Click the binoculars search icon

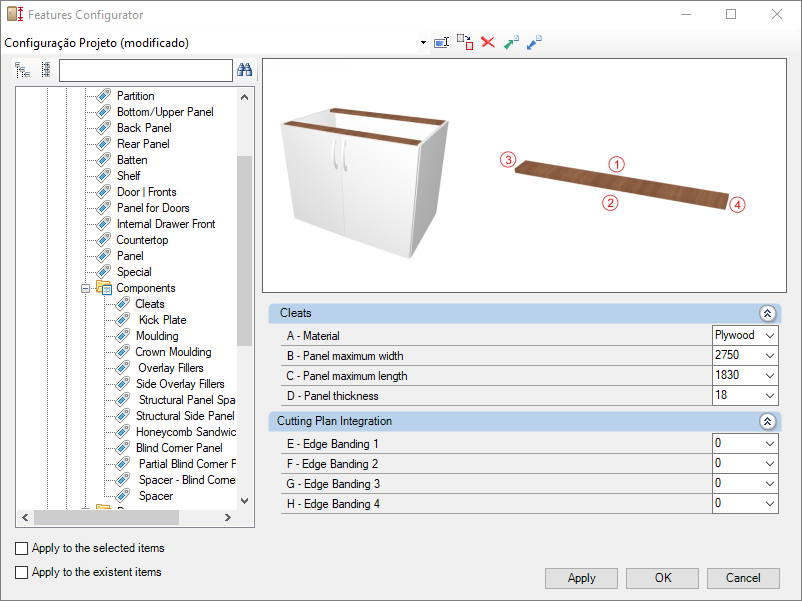[x=244, y=70]
